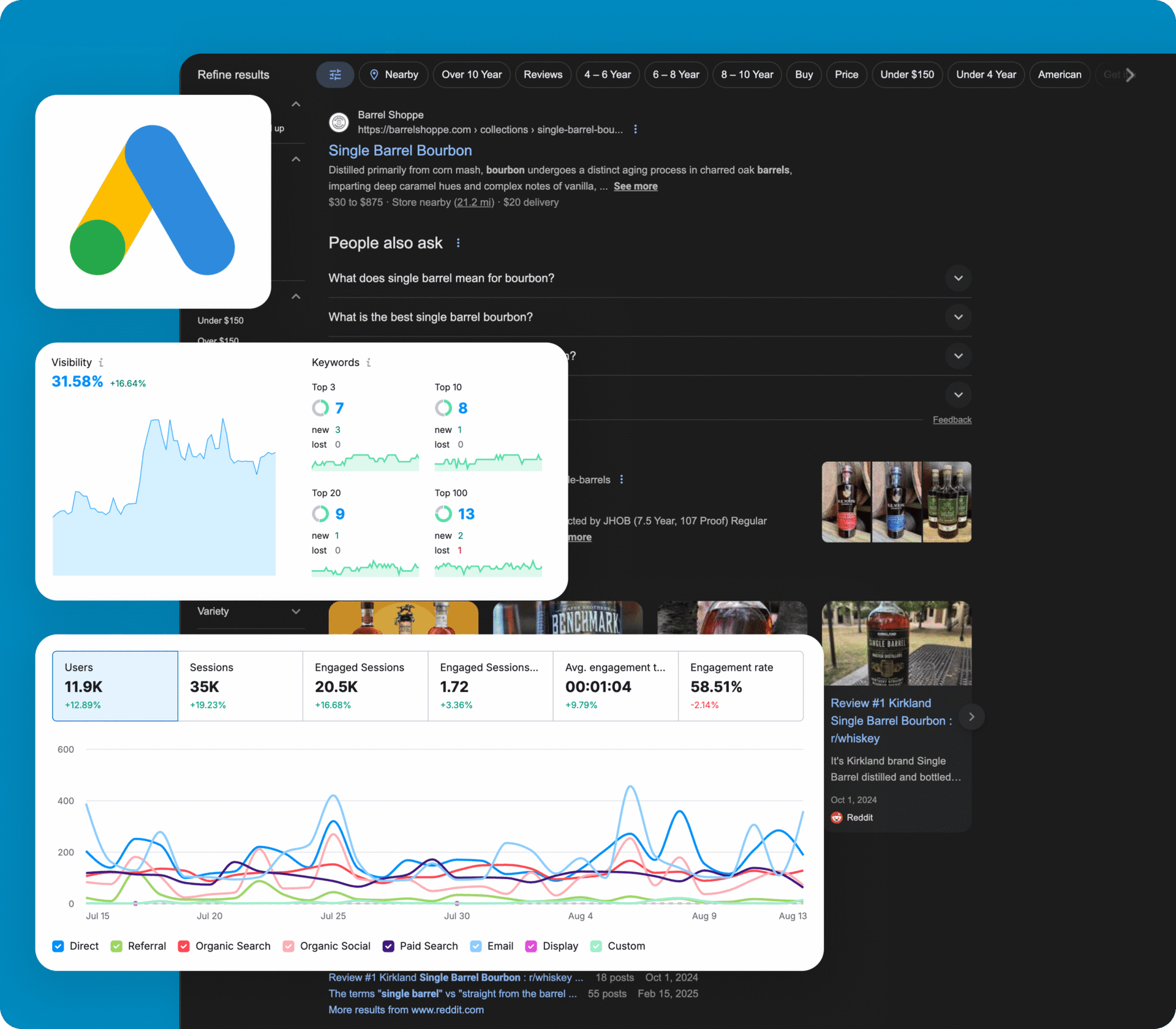Image resolution: width=1176 pixels, height=1029 pixels.
Task: Open the Single Barrel Bourbon result link
Action: point(400,151)
